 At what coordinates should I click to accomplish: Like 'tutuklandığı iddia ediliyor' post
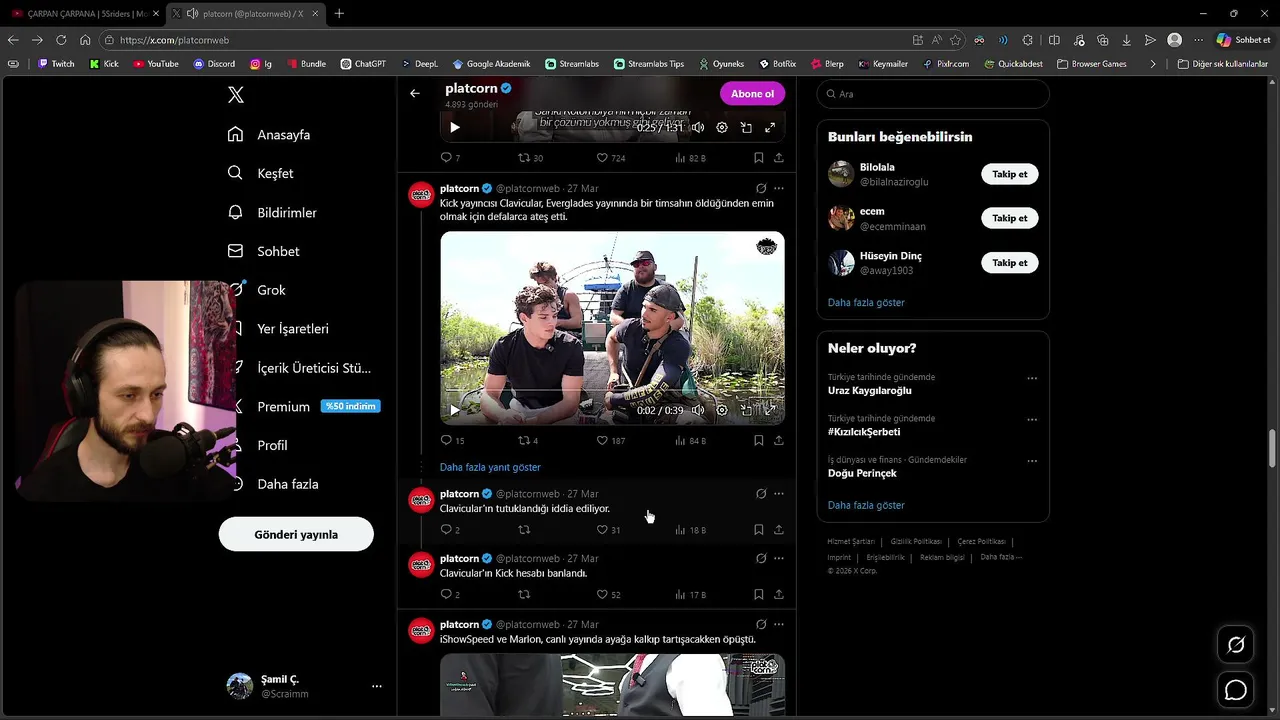tap(608, 530)
